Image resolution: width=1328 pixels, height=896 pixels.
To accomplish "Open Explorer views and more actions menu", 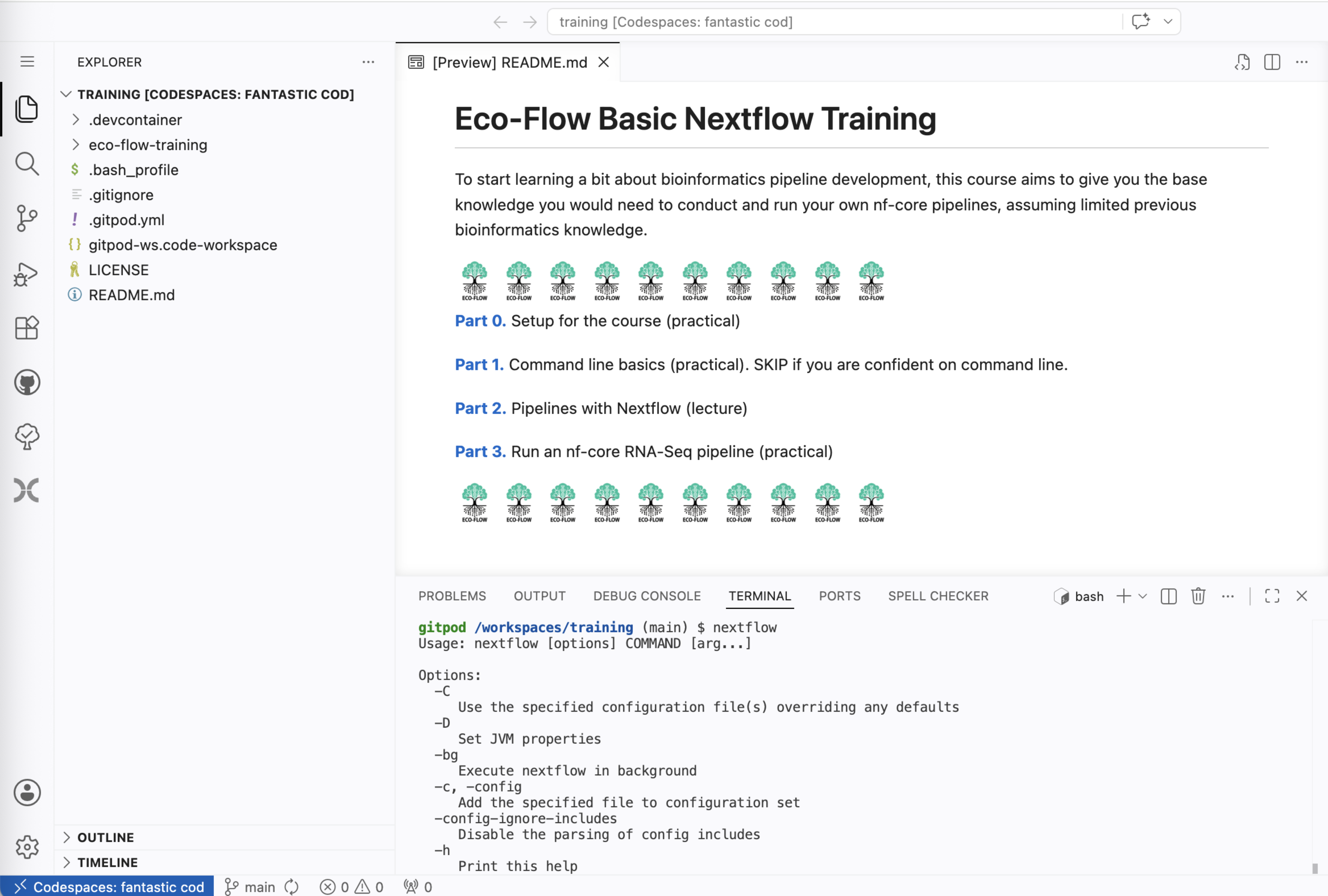I will [369, 62].
